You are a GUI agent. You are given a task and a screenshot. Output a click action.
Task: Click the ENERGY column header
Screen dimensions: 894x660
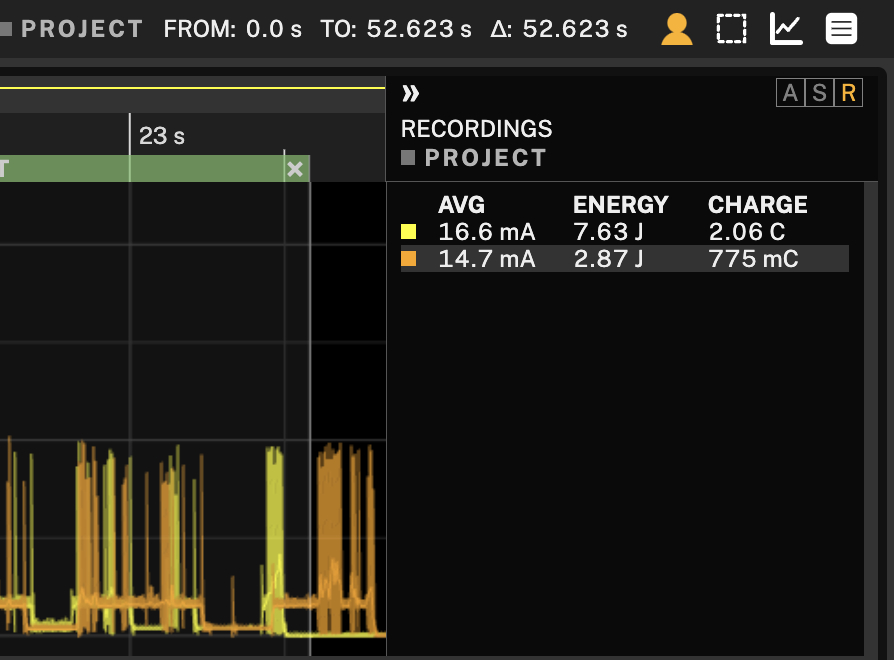tap(620, 205)
